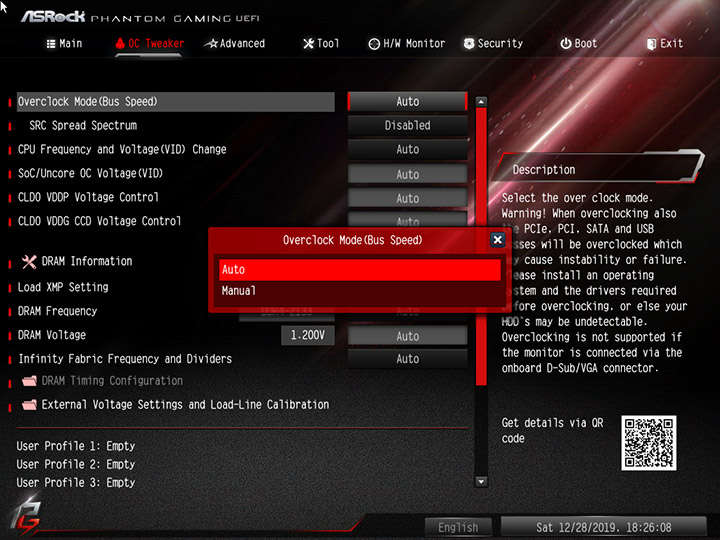Select DRAM Frequency row
The height and width of the screenshot is (540, 720).
tap(57, 311)
